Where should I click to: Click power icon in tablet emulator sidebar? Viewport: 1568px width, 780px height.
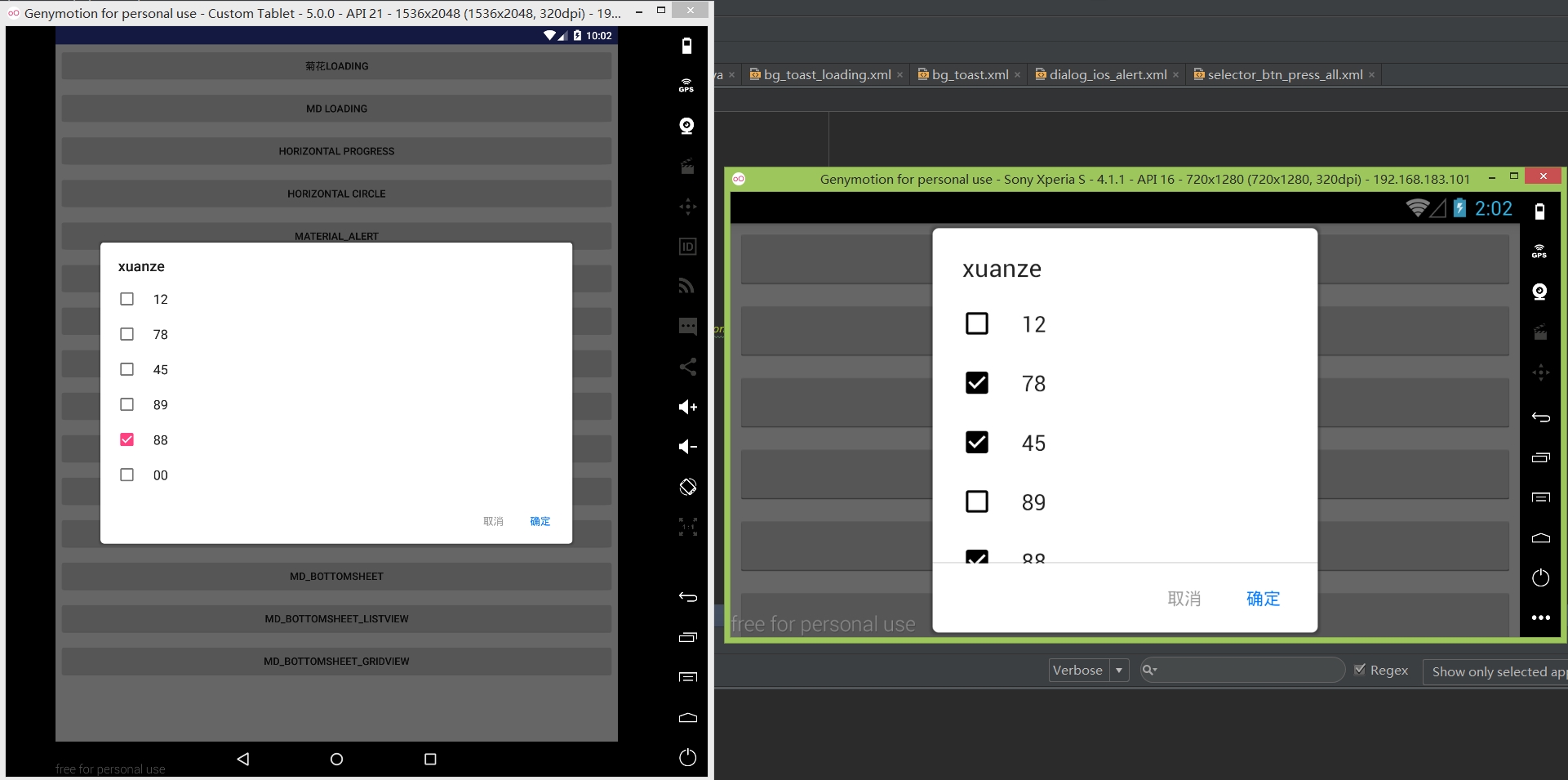coord(687,757)
